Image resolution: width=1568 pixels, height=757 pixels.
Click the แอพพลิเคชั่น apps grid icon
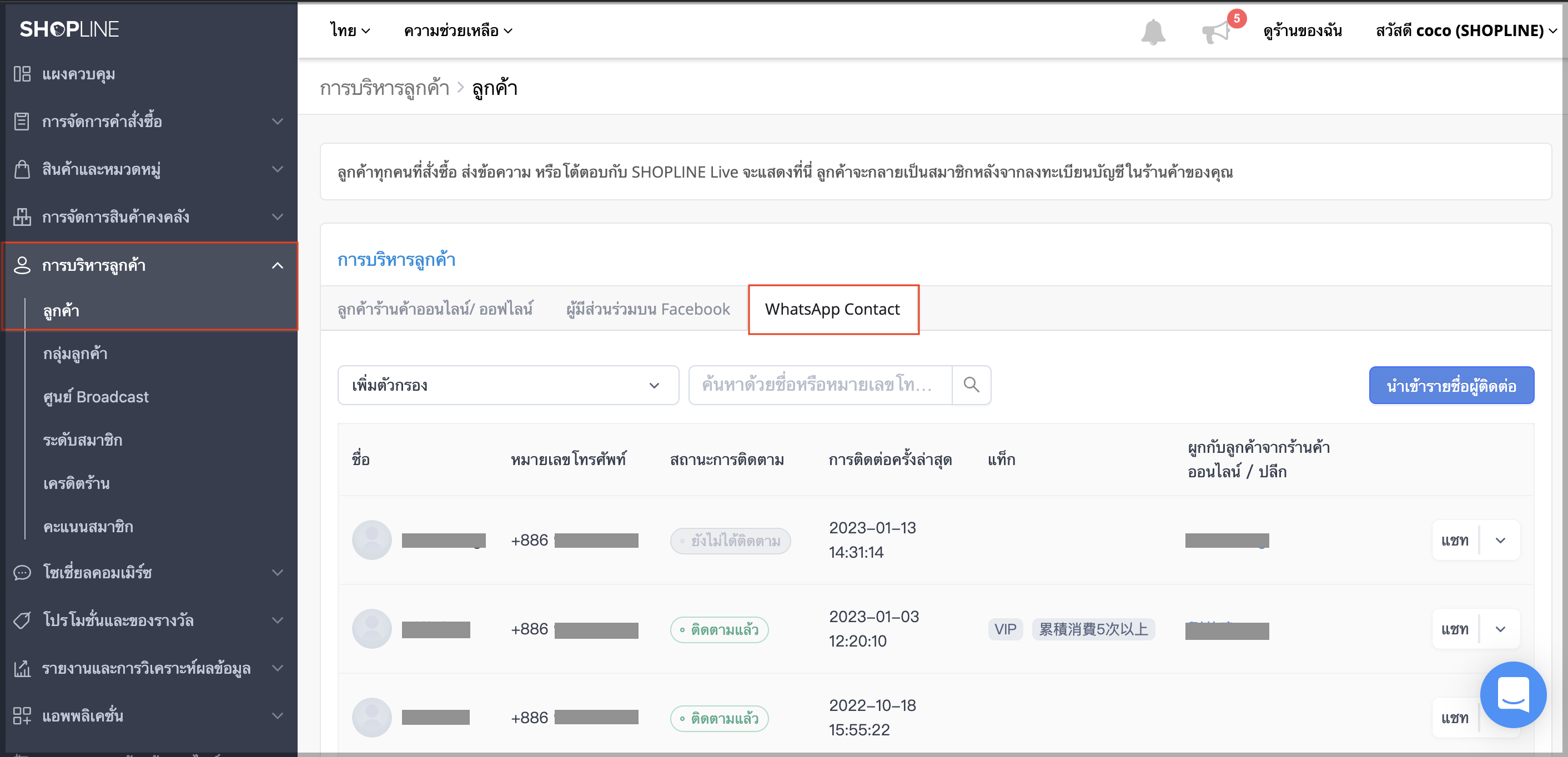(22, 715)
